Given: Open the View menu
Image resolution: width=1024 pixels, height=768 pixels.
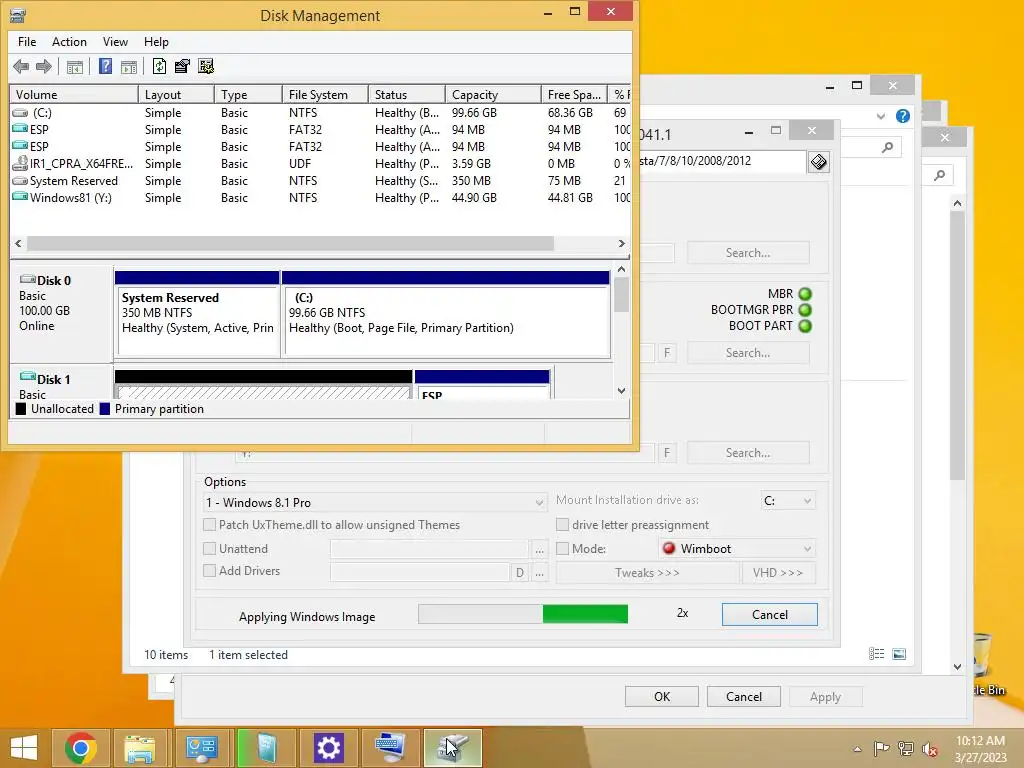Looking at the screenshot, I should pos(115,42).
